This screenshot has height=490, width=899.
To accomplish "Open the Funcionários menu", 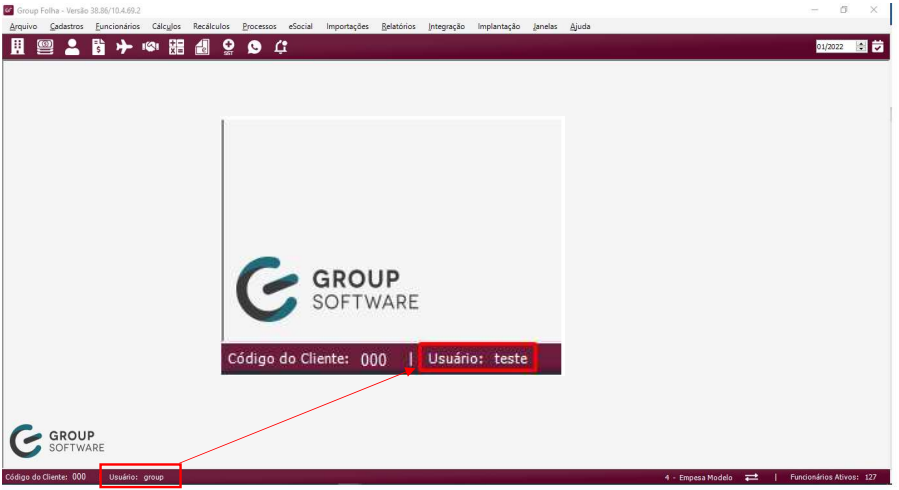I will click(118, 26).
